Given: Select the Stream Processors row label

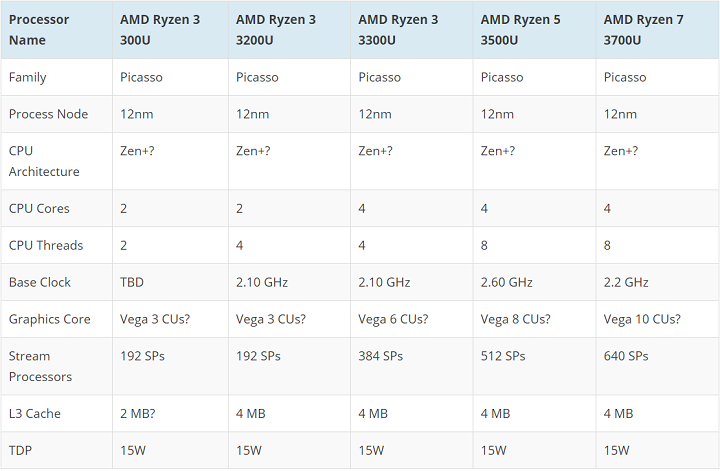Looking at the screenshot, I should (x=40, y=366).
